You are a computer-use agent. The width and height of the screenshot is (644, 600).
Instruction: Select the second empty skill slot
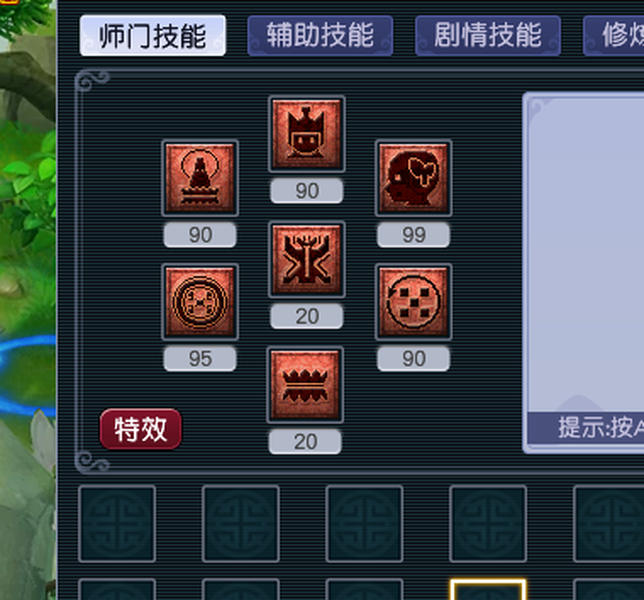coord(241,524)
